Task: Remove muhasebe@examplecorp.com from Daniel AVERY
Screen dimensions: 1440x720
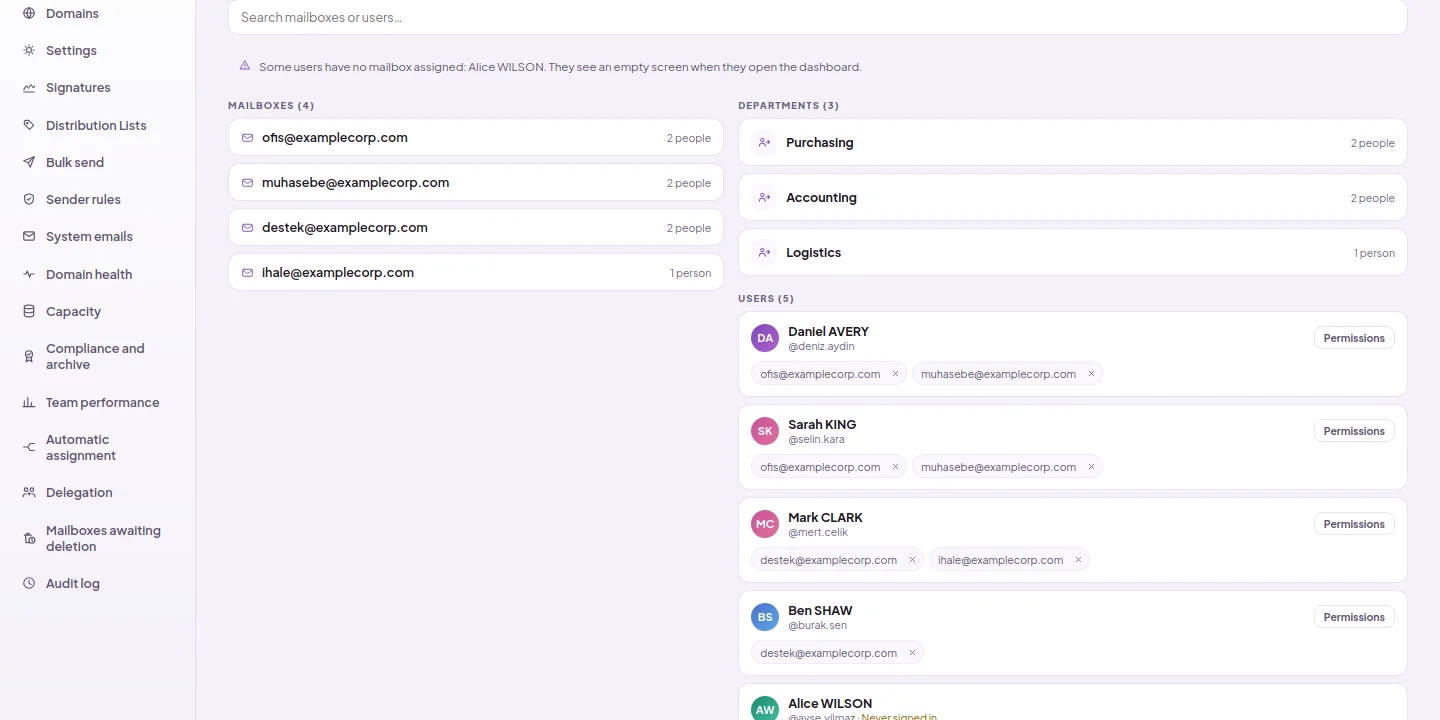Action: [x=1091, y=374]
